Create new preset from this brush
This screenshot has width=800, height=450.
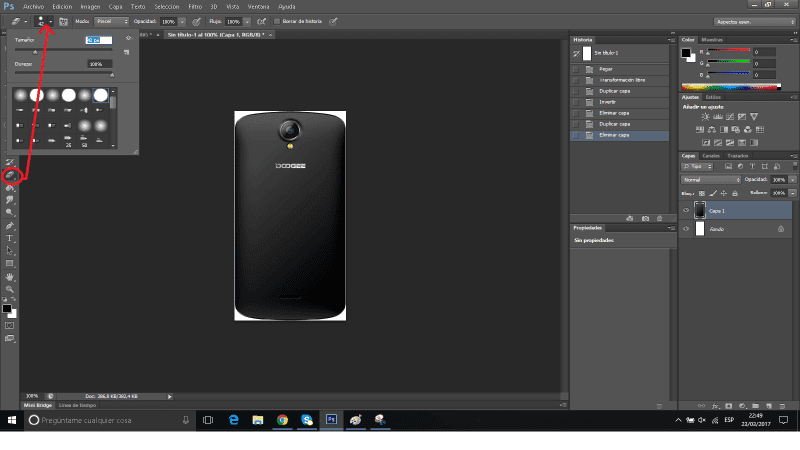point(127,52)
